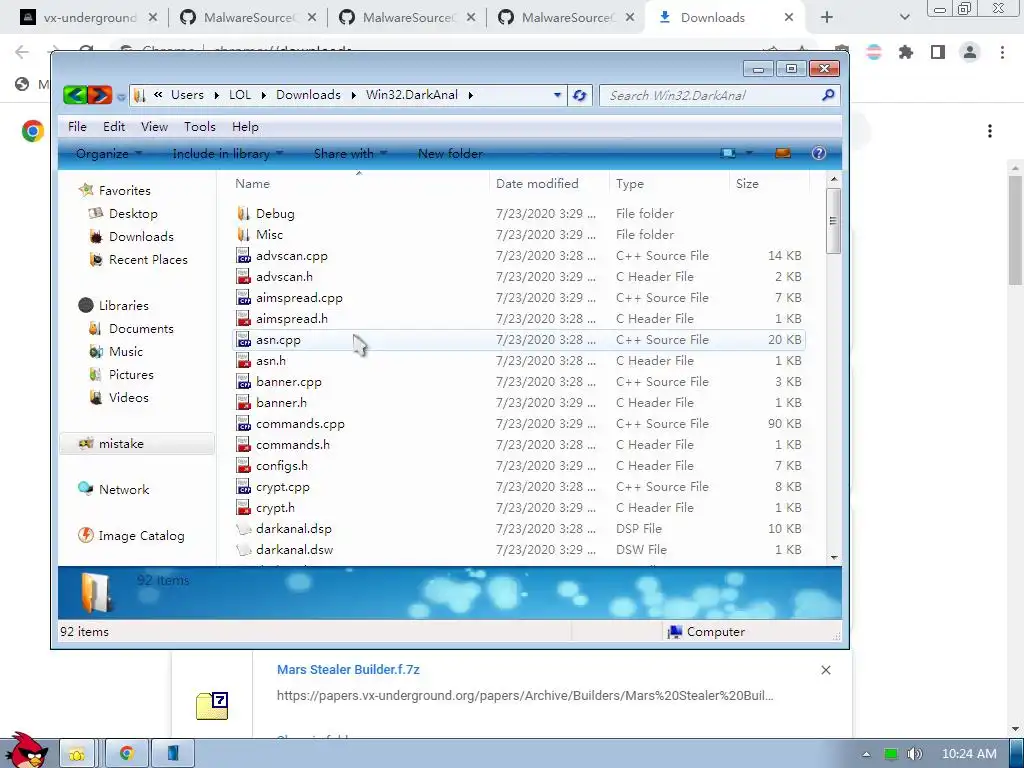Open Mars Stealer Builder.f.7z link in Chrome
Image resolution: width=1024 pixels, height=768 pixels.
tap(347, 669)
